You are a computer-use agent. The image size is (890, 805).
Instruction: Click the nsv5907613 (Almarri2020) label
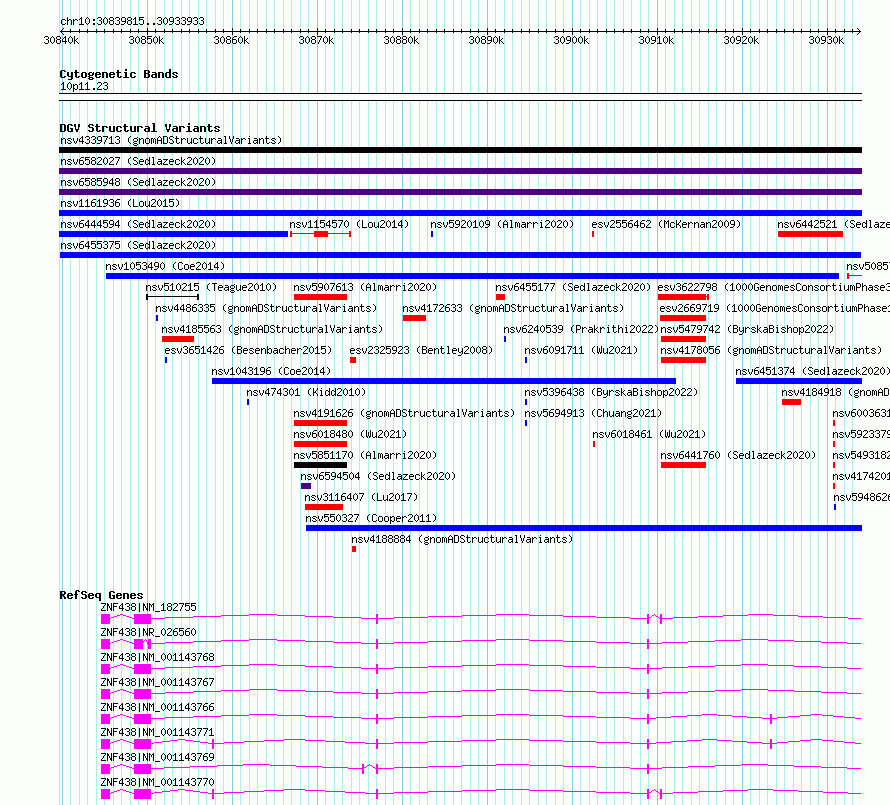pos(365,287)
